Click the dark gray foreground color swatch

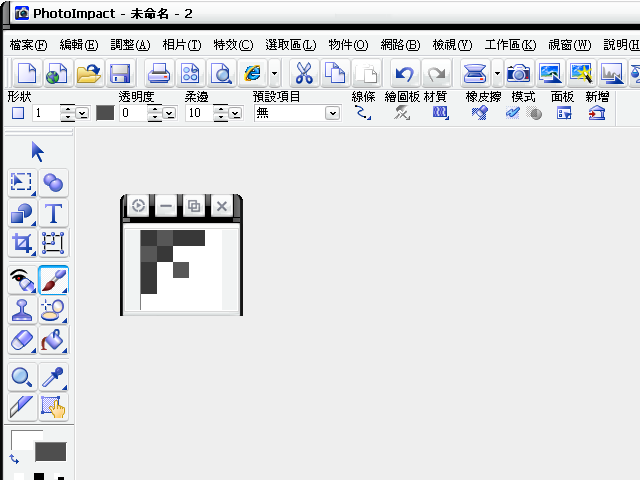(x=51, y=451)
